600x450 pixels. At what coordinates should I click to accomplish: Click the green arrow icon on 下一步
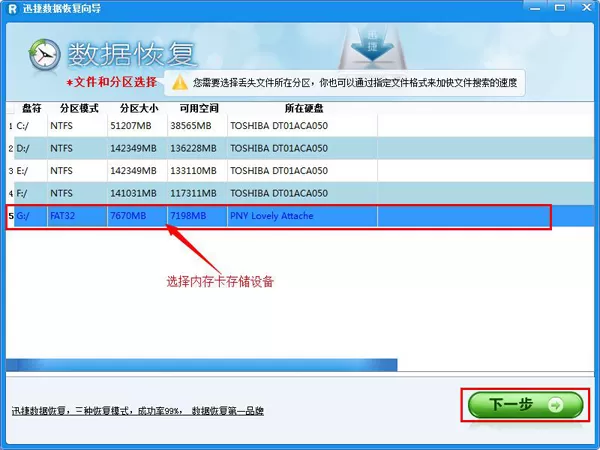556,405
